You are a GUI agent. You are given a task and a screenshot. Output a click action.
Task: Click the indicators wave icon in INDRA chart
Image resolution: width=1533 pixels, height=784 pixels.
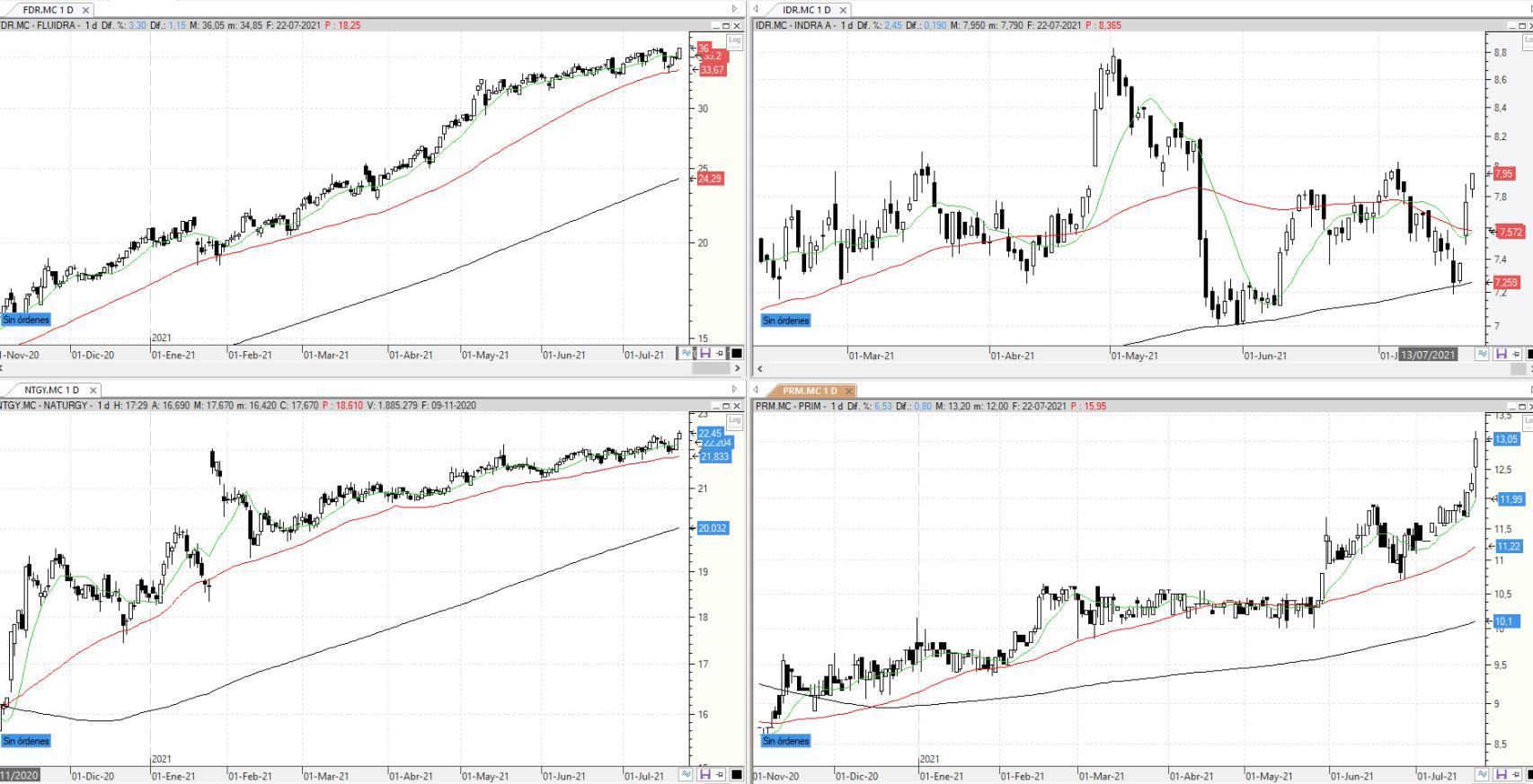click(1483, 355)
